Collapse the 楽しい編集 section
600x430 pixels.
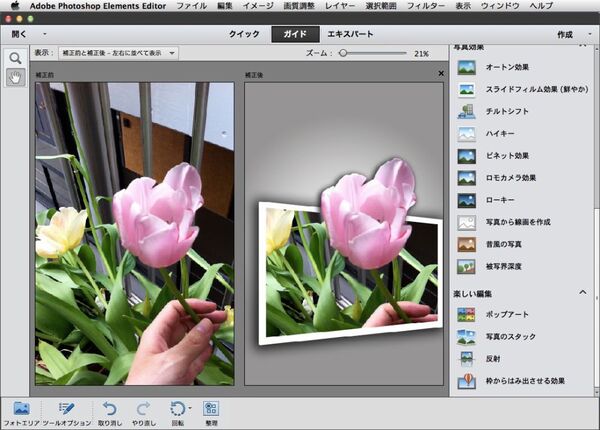[582, 293]
